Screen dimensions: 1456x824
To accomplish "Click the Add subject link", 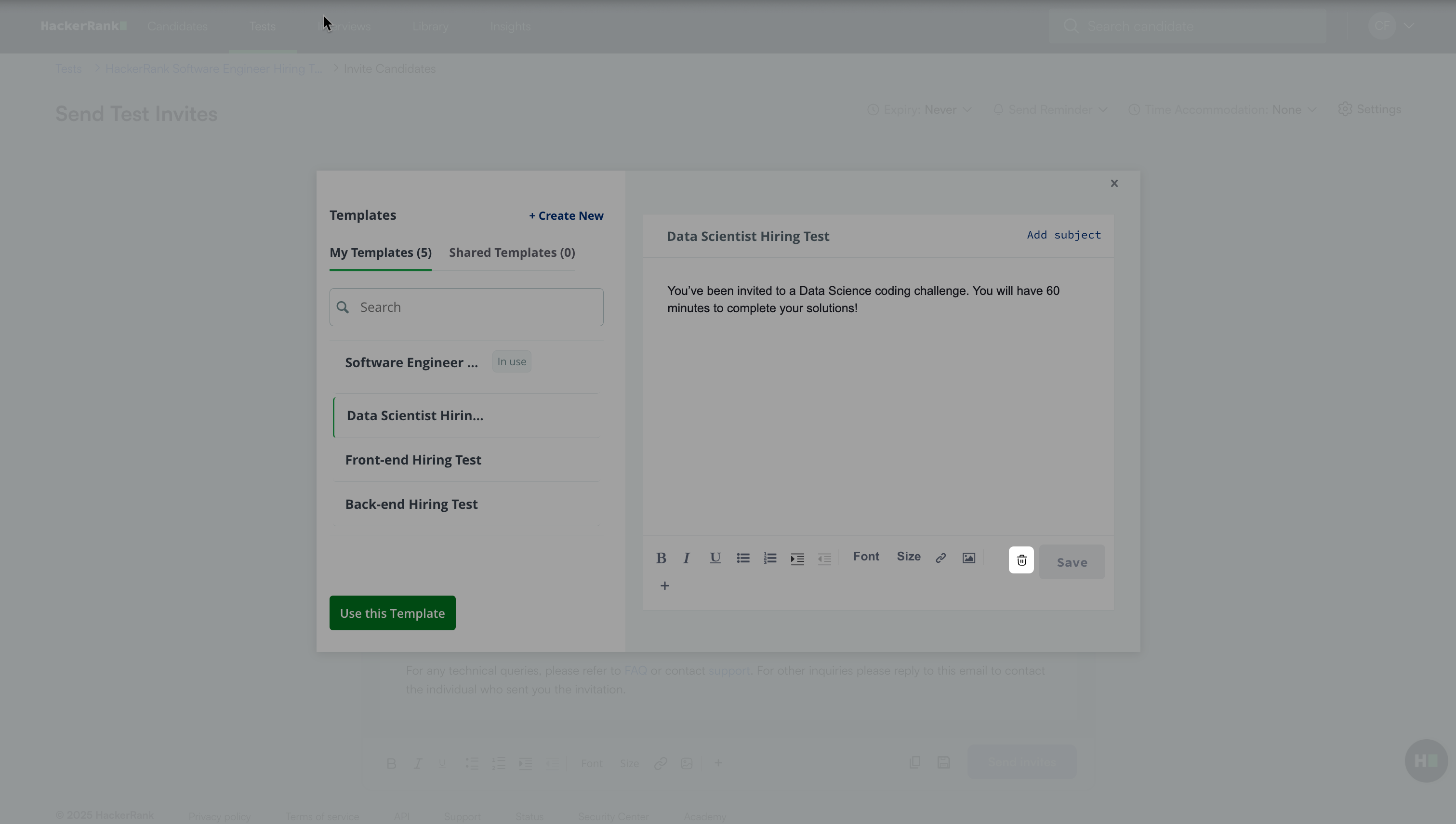I will coord(1063,235).
